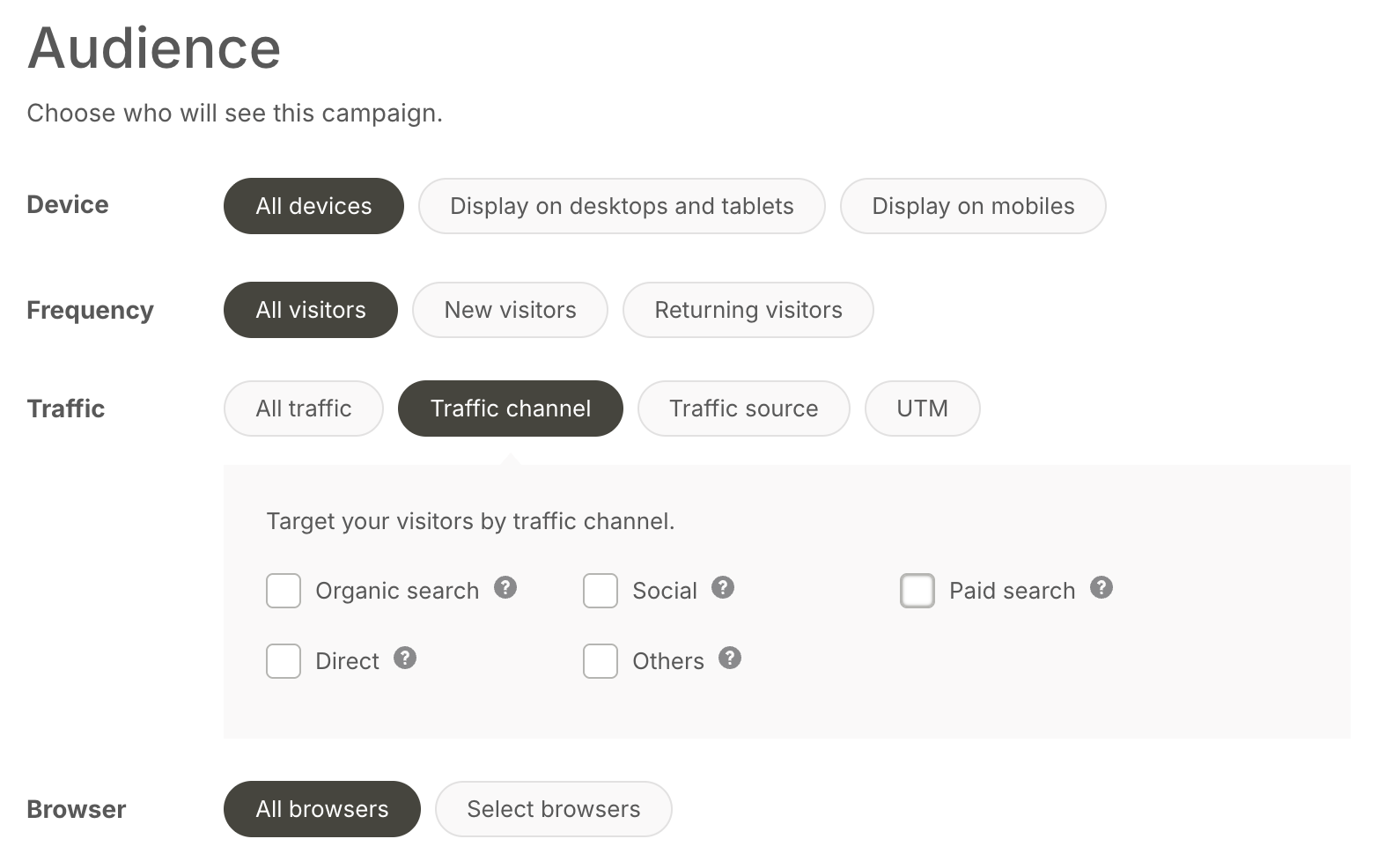Screen dimensions: 1400x861
Task: Select Returning visitors frequency
Action: tap(748, 310)
